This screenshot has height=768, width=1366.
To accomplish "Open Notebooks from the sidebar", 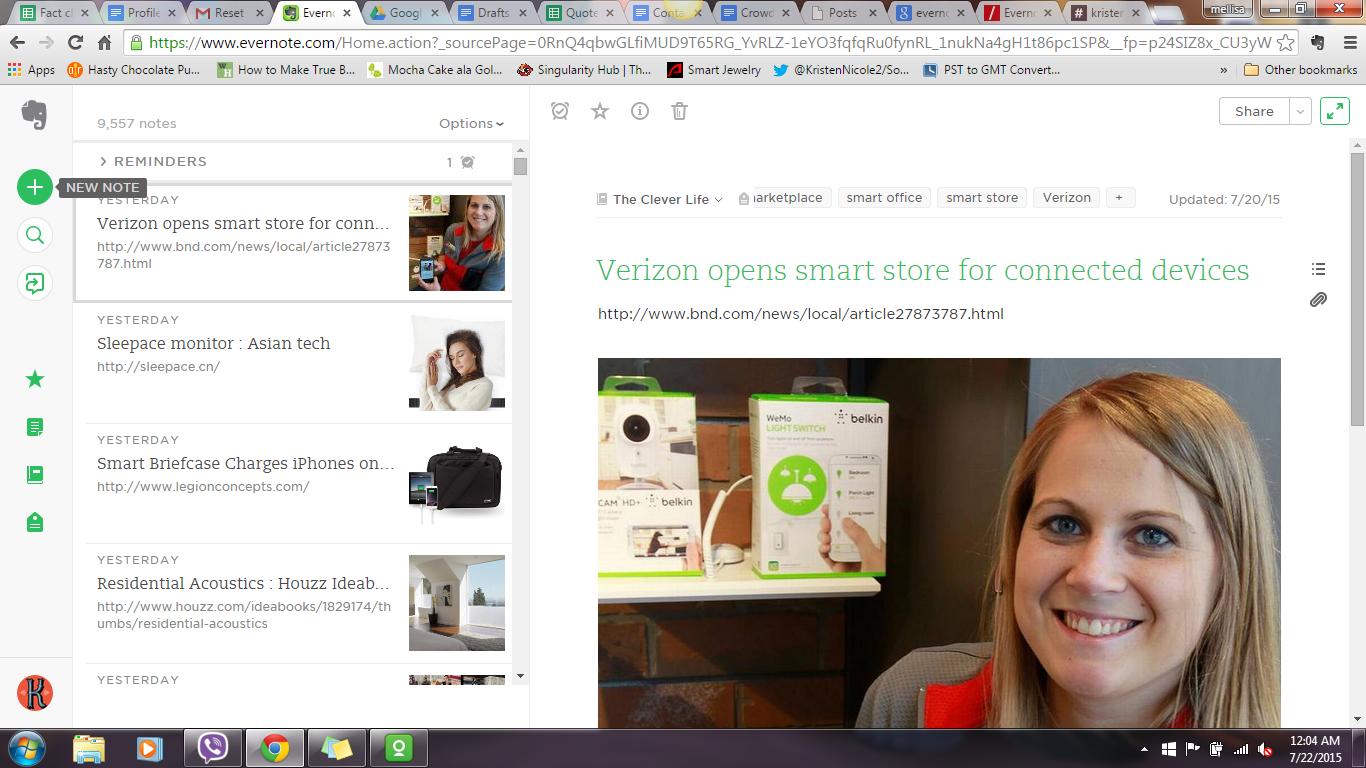I will [35, 475].
